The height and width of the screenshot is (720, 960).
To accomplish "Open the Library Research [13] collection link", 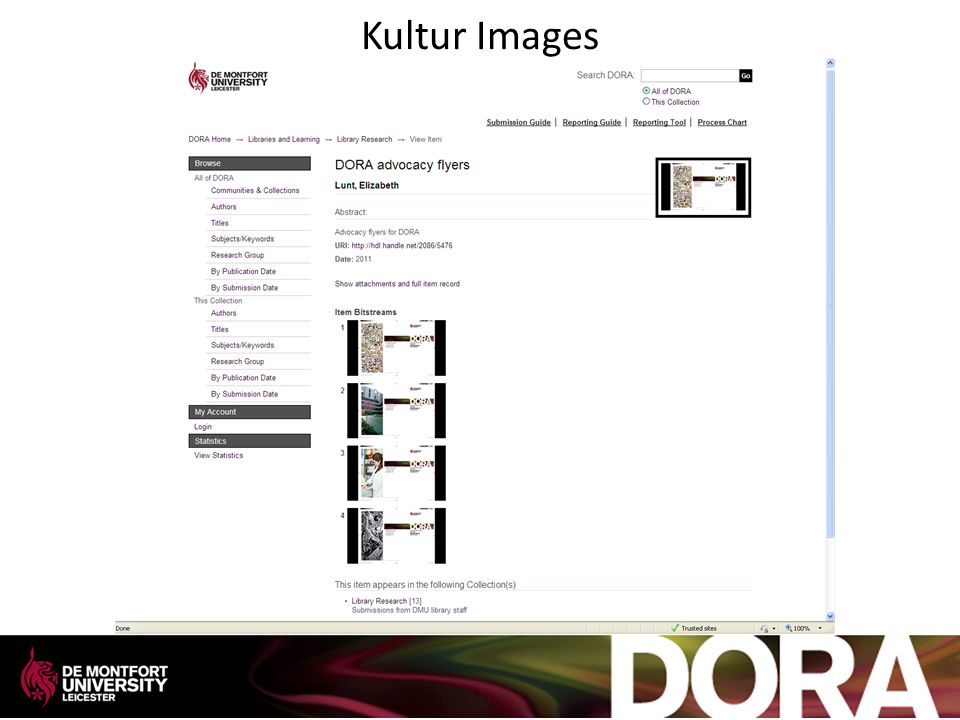I will (x=386, y=601).
